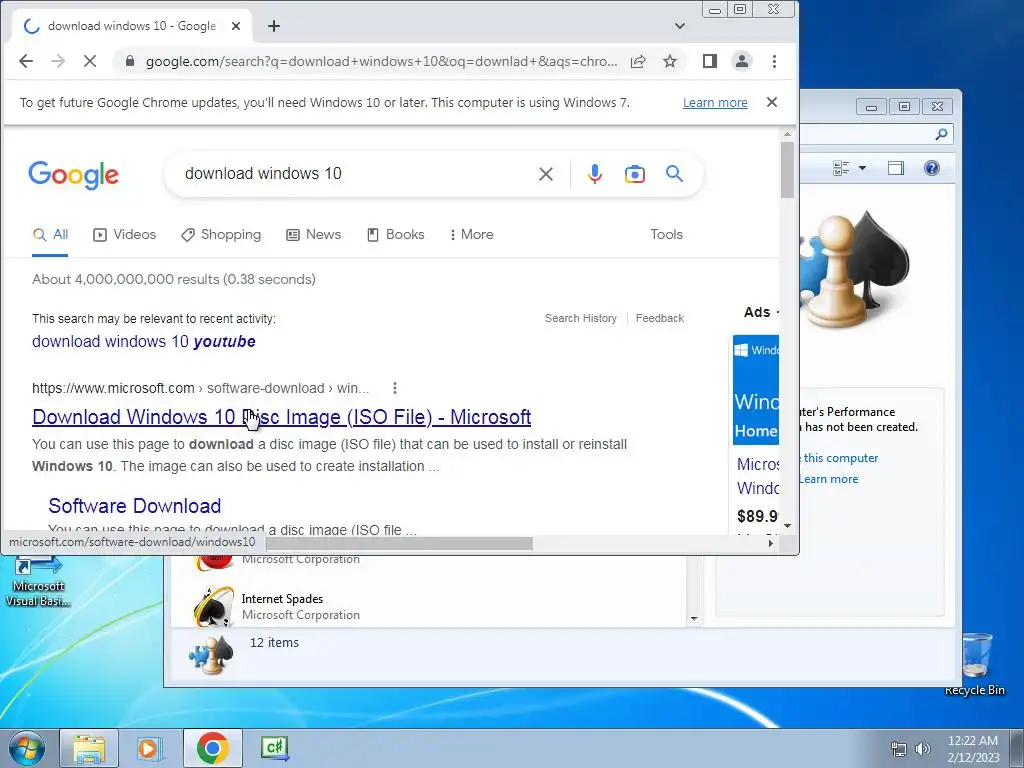1024x768 pixels.
Task: Open the volume speaker tray icon
Action: (x=923, y=749)
